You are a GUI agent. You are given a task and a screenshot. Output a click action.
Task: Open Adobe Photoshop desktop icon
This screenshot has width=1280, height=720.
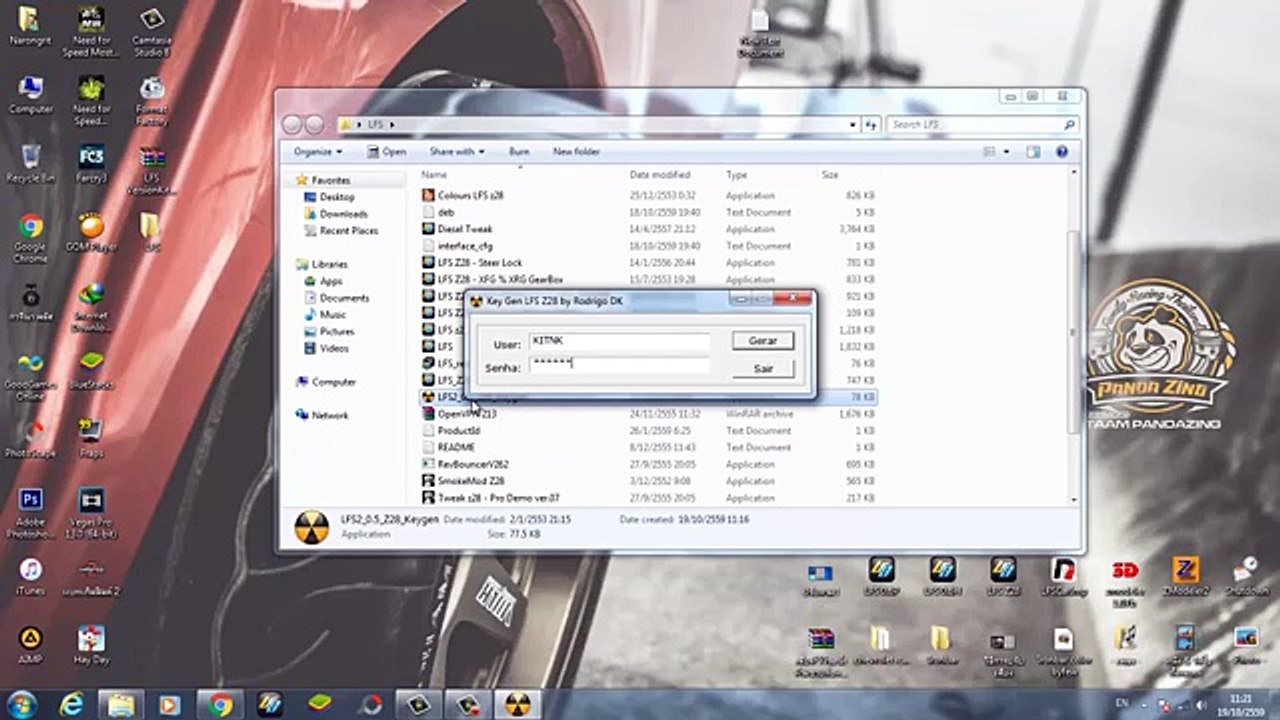point(30,513)
